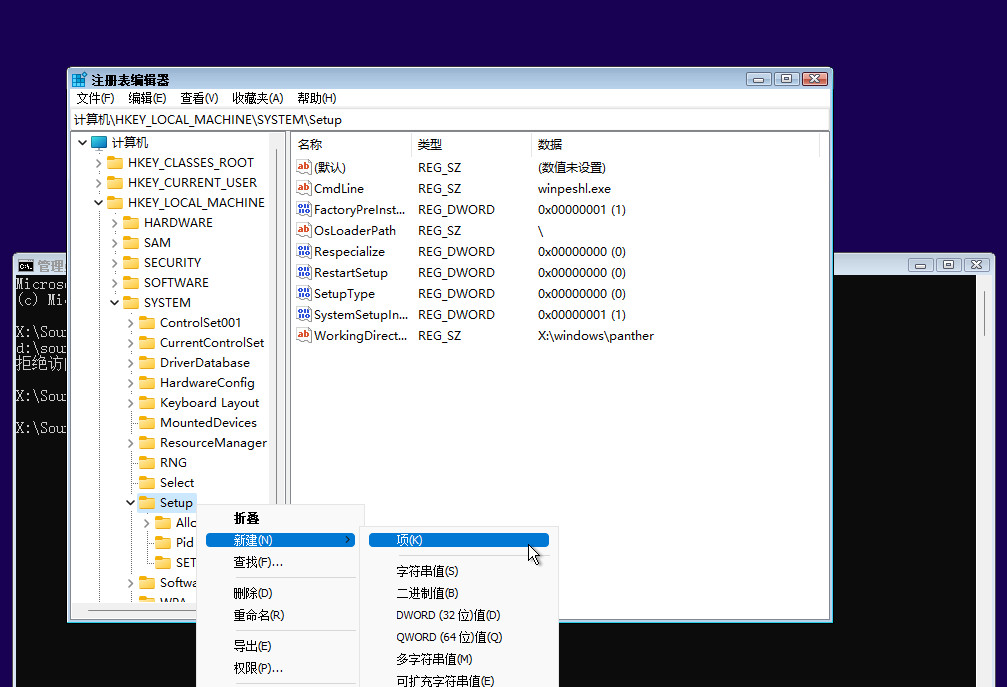Select 查找(F)... in the context menu

pyautogui.click(x=280, y=562)
